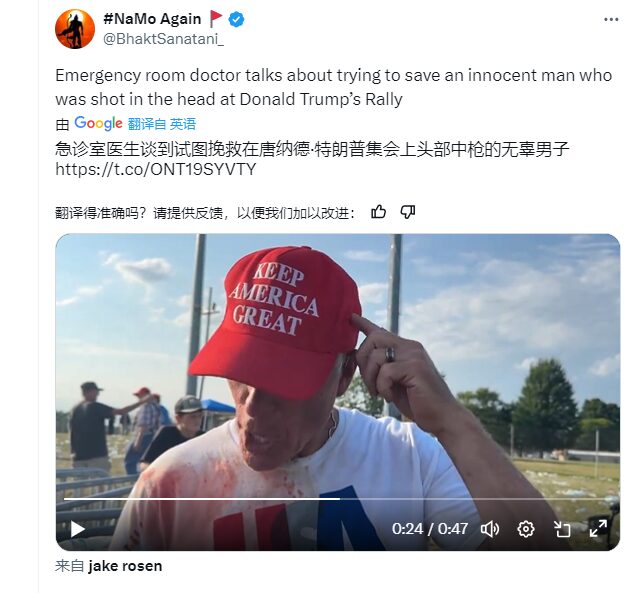
Task: Open the #NaMo Again display name
Action: [152, 19]
